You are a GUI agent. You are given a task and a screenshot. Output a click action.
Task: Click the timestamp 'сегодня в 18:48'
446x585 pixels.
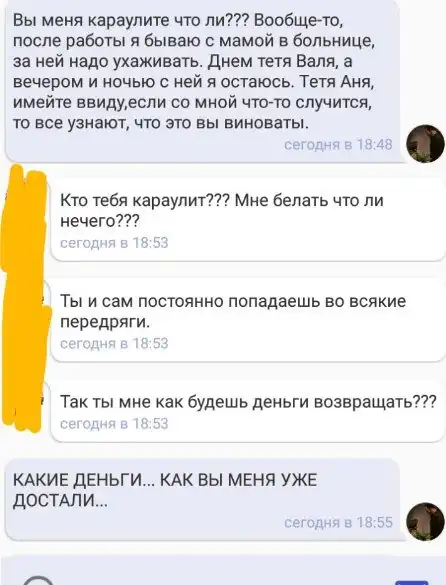(338, 144)
